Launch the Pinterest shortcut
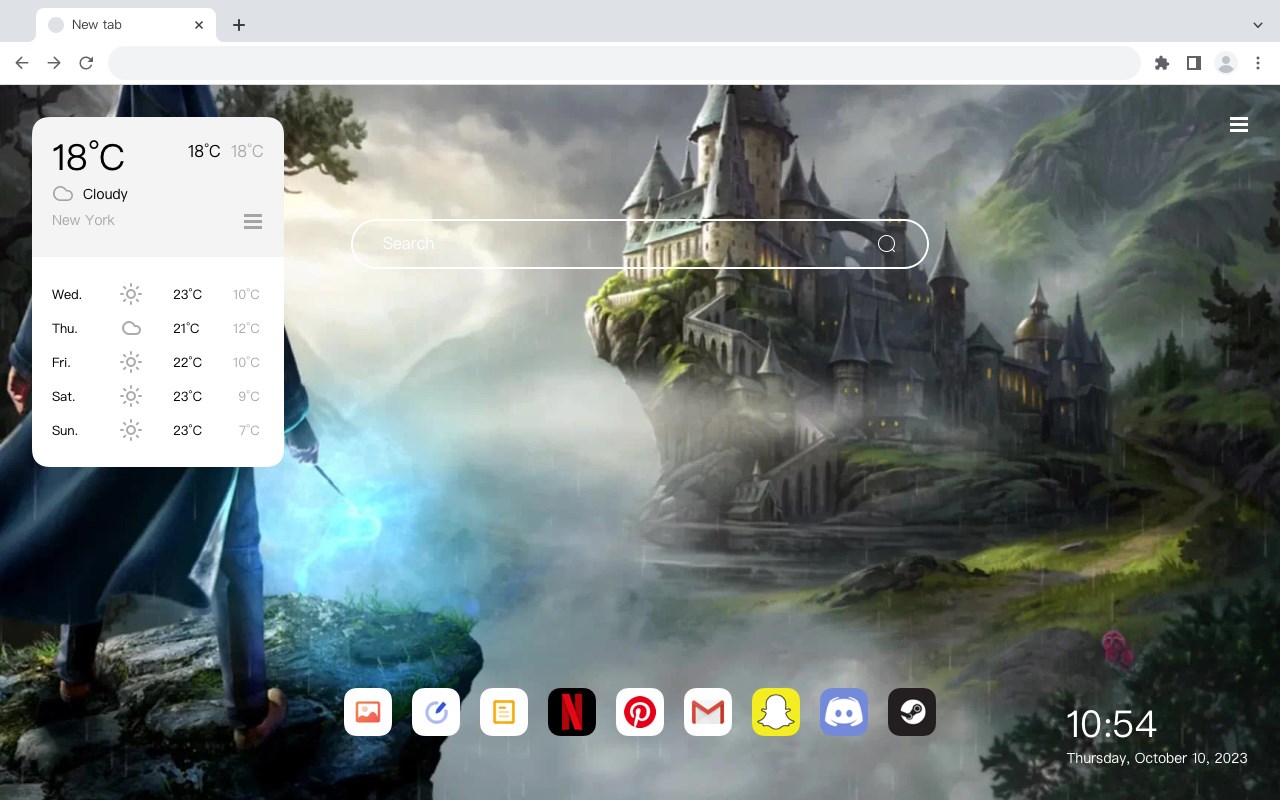Image resolution: width=1280 pixels, height=800 pixels. (x=640, y=712)
